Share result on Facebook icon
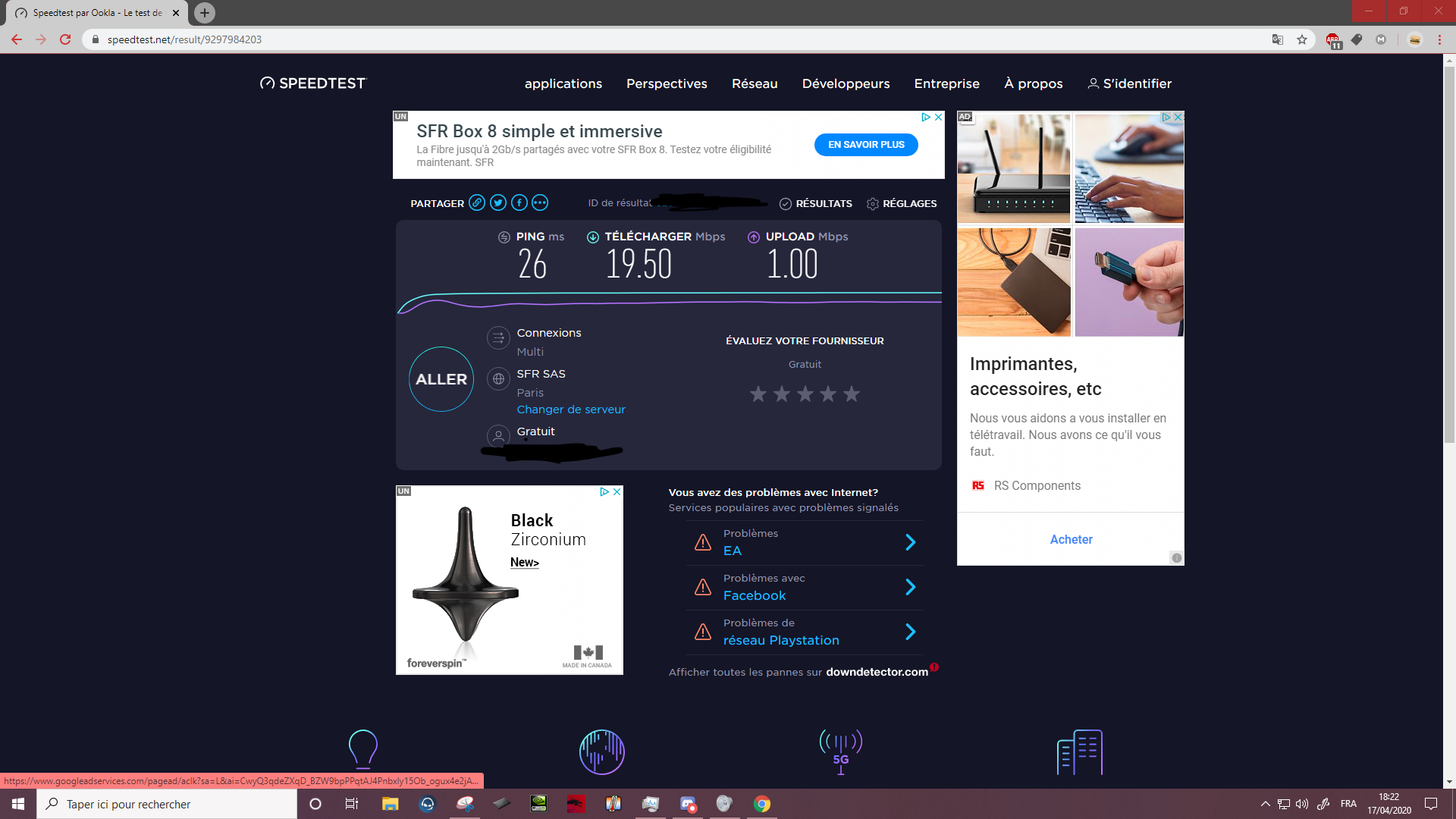Image resolution: width=1456 pixels, height=819 pixels. click(x=519, y=202)
